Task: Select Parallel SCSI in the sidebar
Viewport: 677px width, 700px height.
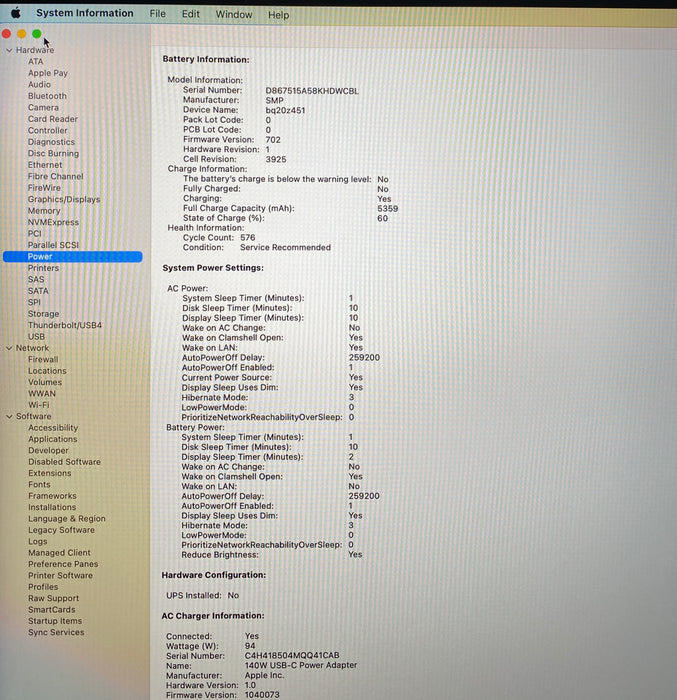Action: [53, 245]
